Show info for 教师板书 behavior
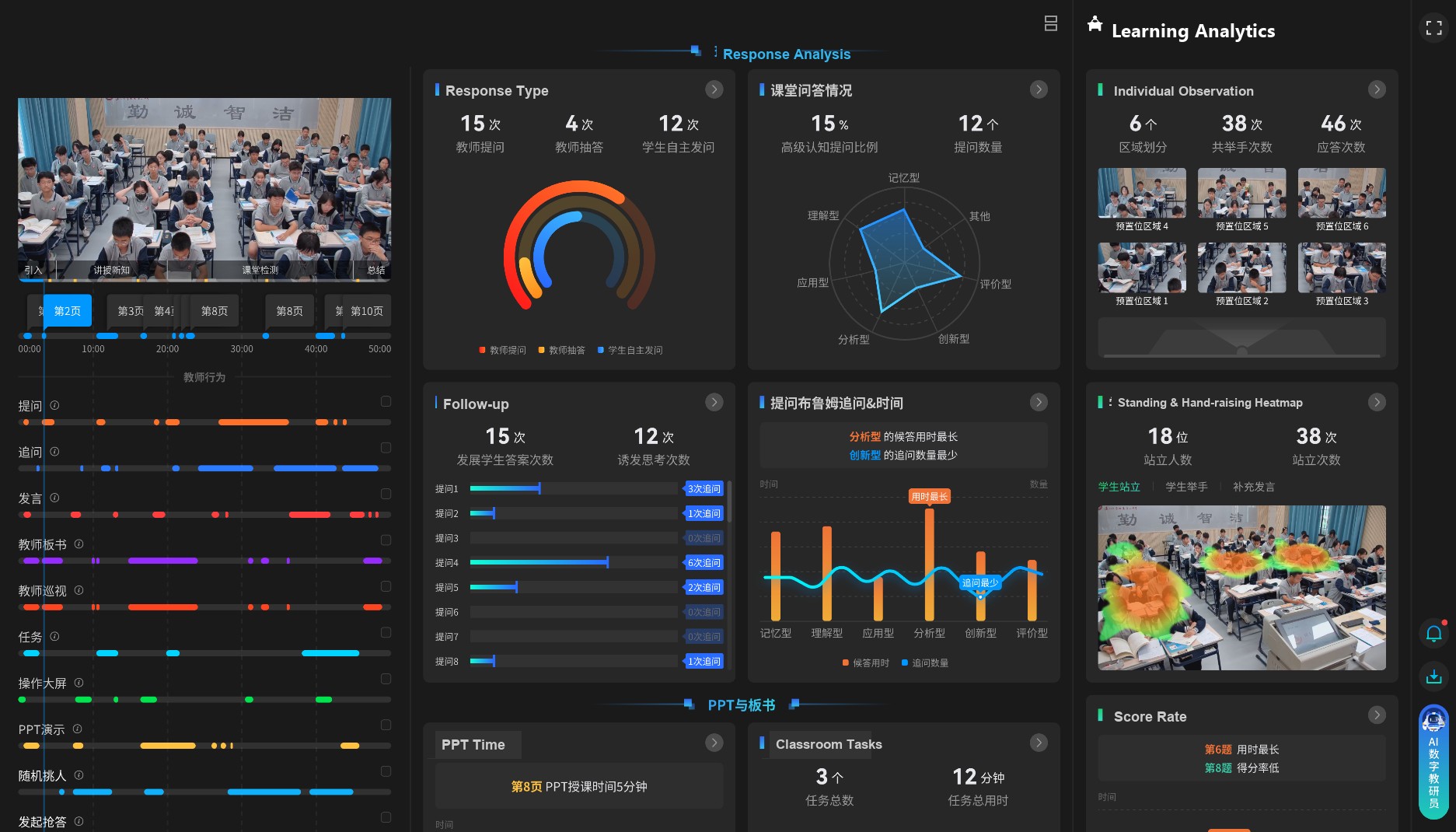Screen dimensions: 1456x832 tap(79, 544)
